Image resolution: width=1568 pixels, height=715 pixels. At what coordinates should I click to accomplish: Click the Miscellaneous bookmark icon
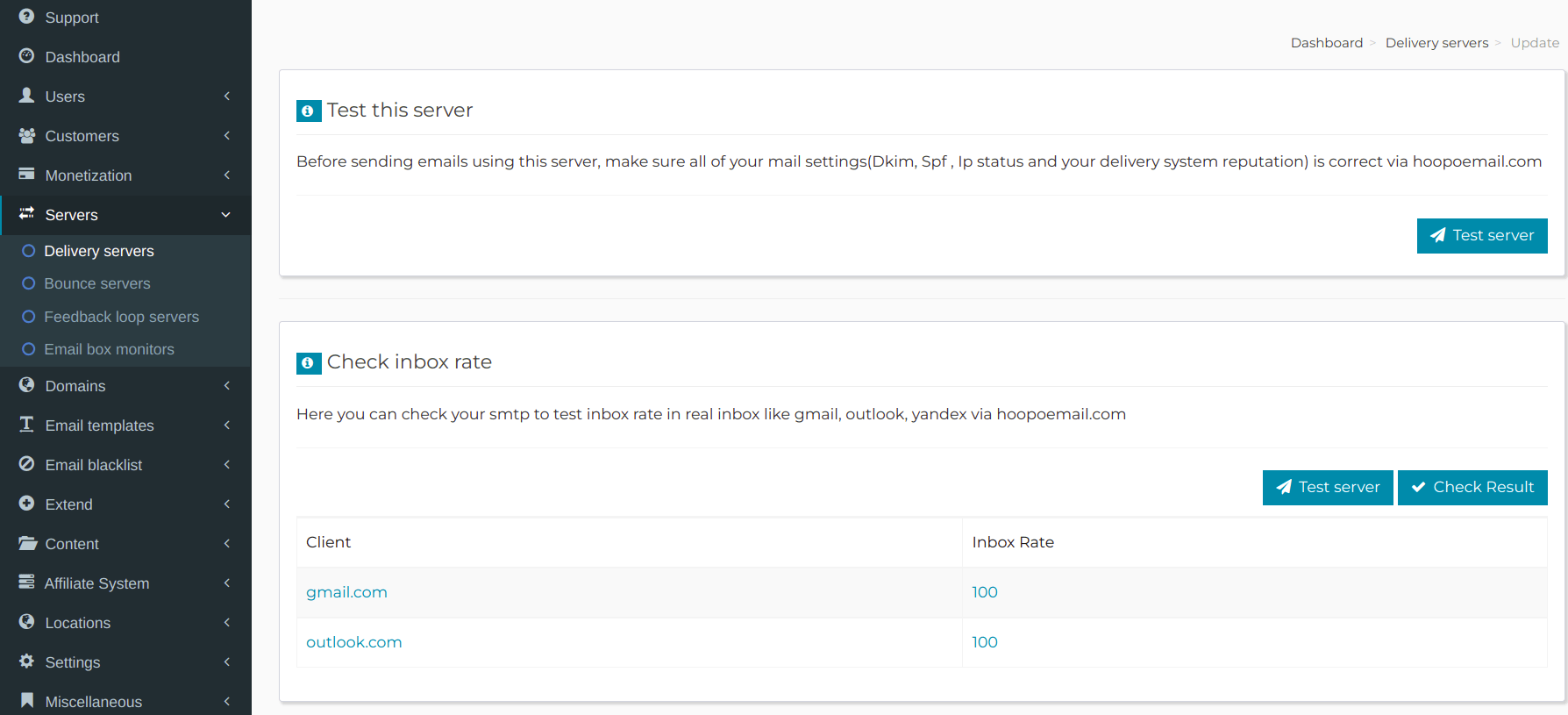click(x=26, y=701)
